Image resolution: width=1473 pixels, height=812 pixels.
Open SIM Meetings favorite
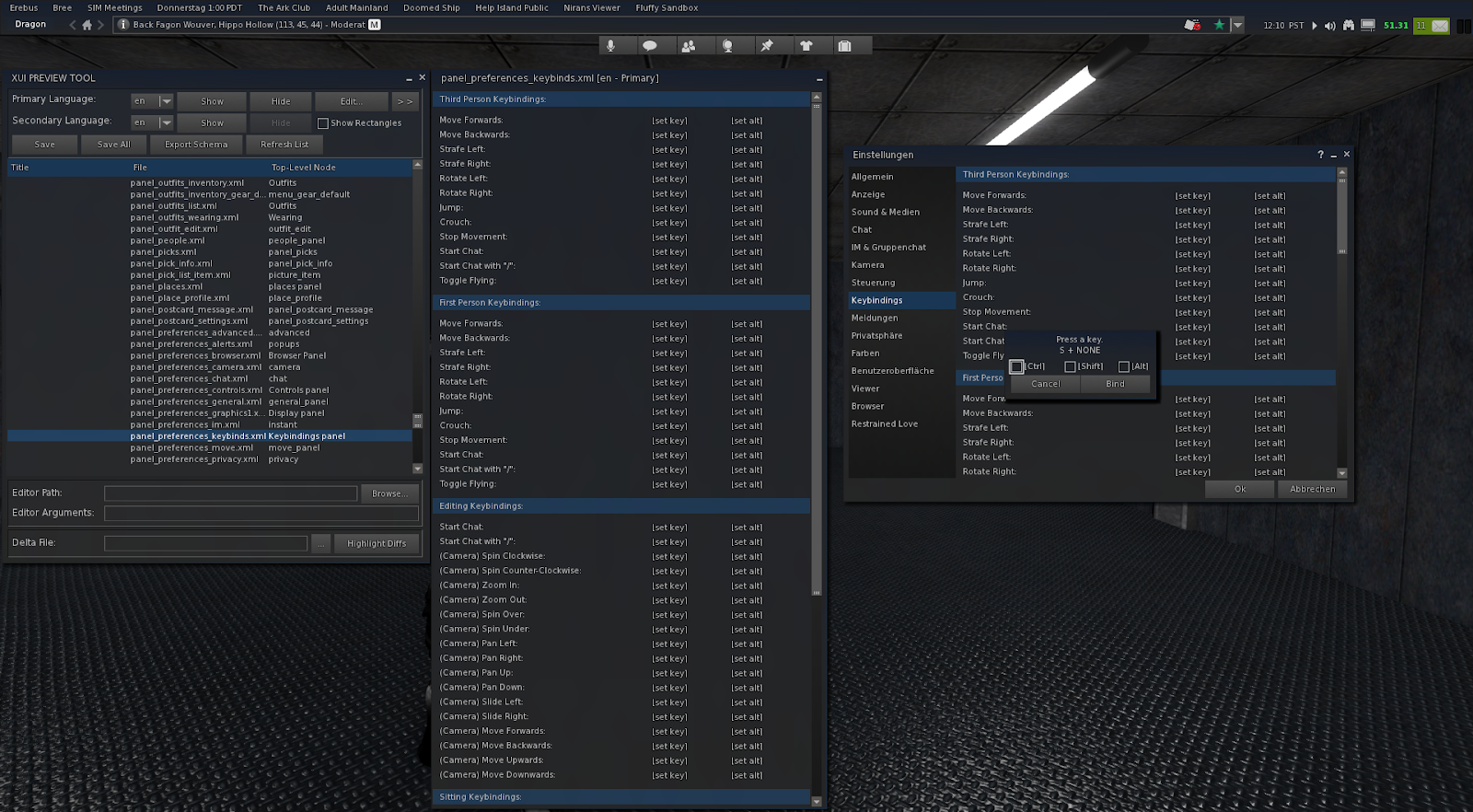coord(115,7)
